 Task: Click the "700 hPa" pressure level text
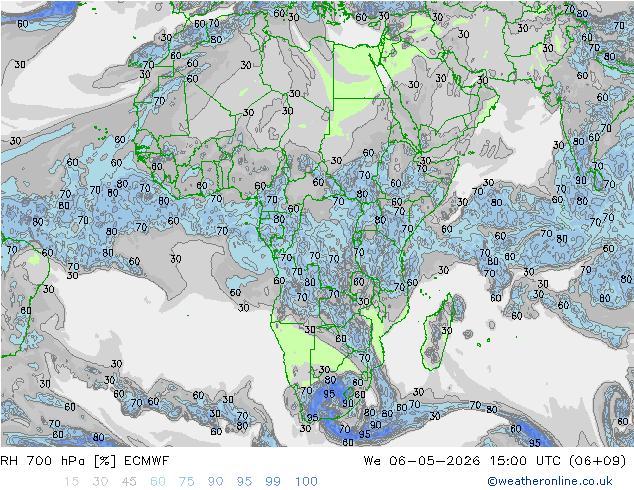pos(57,461)
